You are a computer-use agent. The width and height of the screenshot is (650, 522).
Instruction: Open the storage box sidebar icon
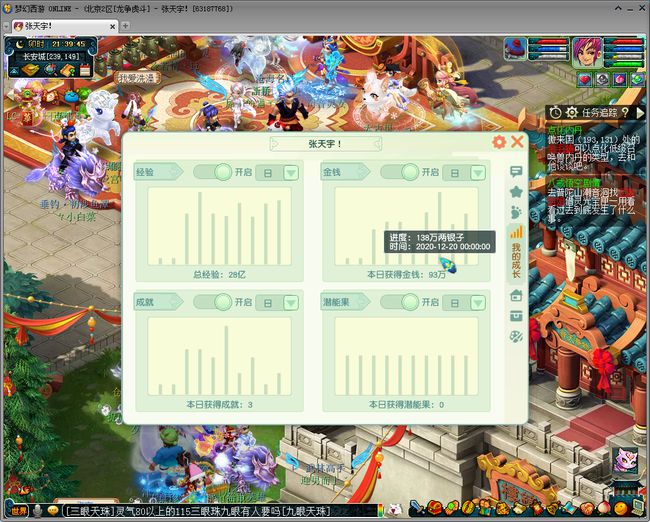click(x=516, y=316)
